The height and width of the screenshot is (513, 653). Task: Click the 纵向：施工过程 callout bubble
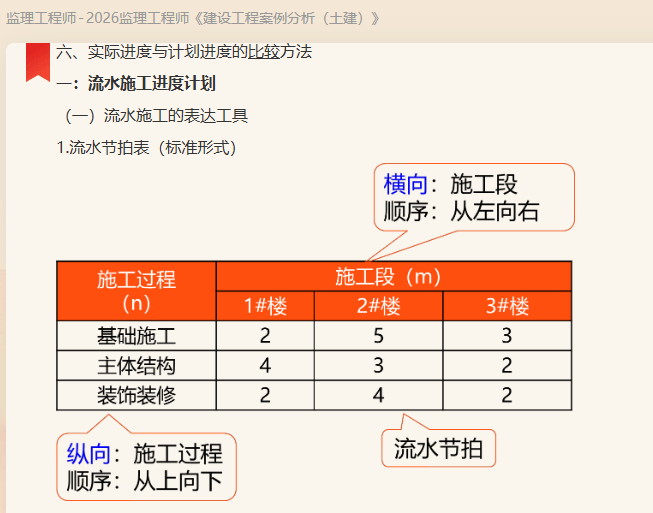(145, 466)
